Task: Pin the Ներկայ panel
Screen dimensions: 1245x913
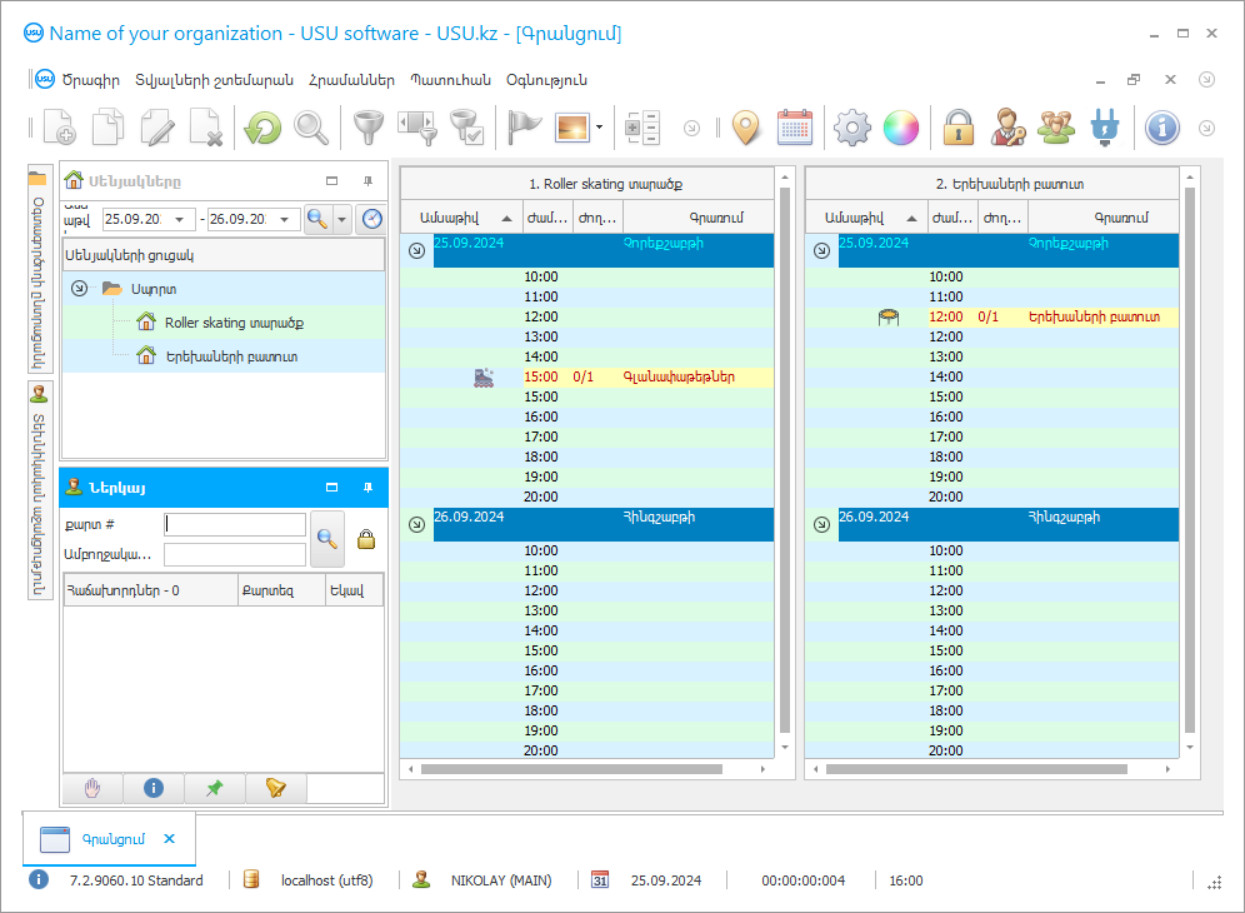Action: pos(368,487)
